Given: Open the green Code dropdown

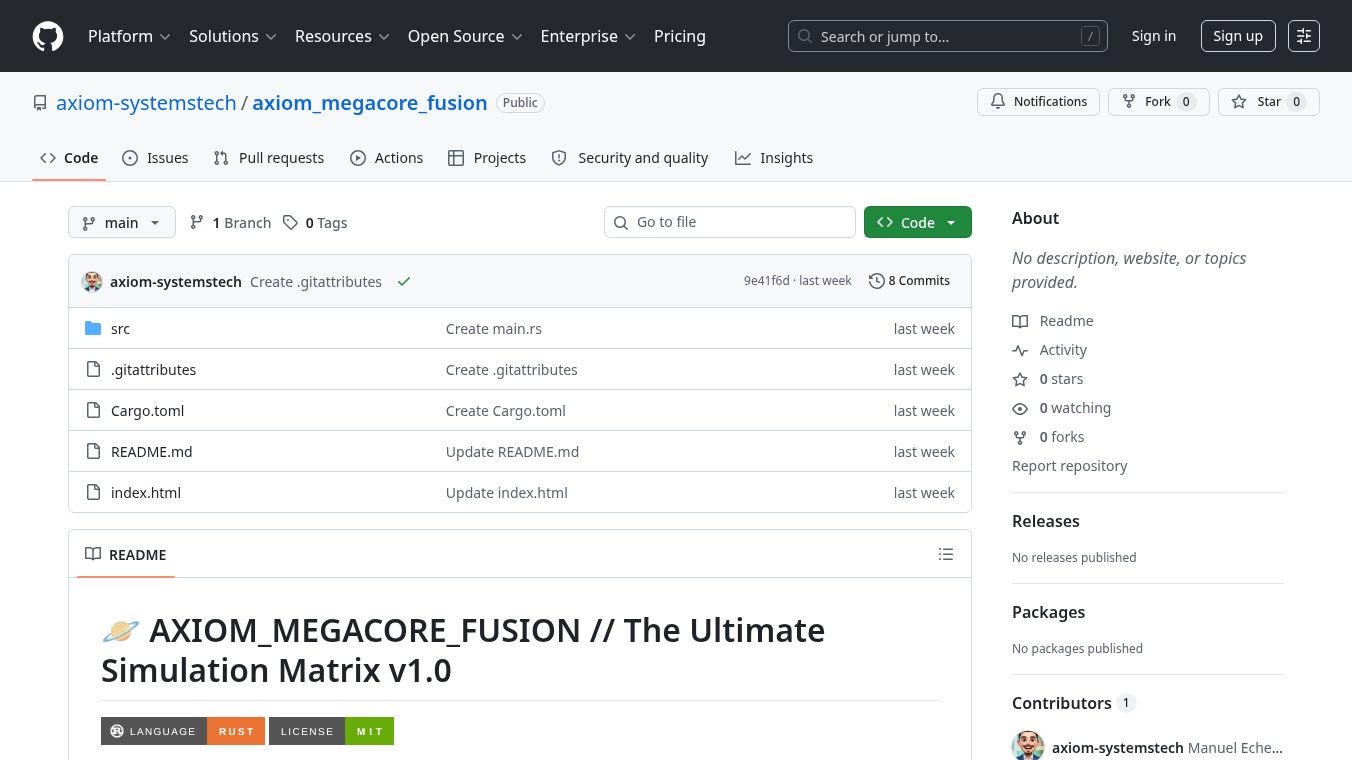Looking at the screenshot, I should tap(918, 222).
